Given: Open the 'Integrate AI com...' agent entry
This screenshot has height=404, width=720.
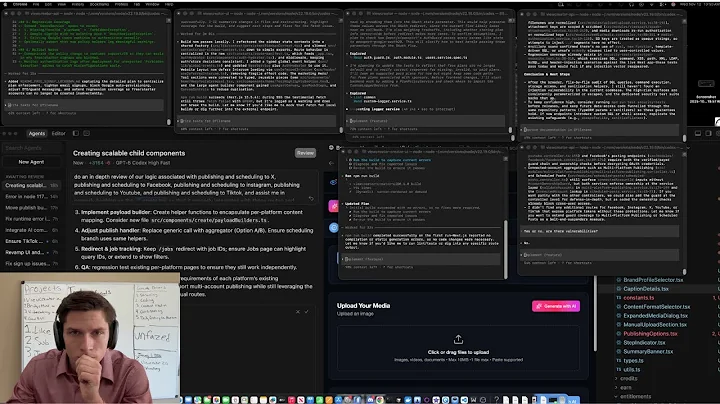Looking at the screenshot, I should pyautogui.click(x=31, y=230).
